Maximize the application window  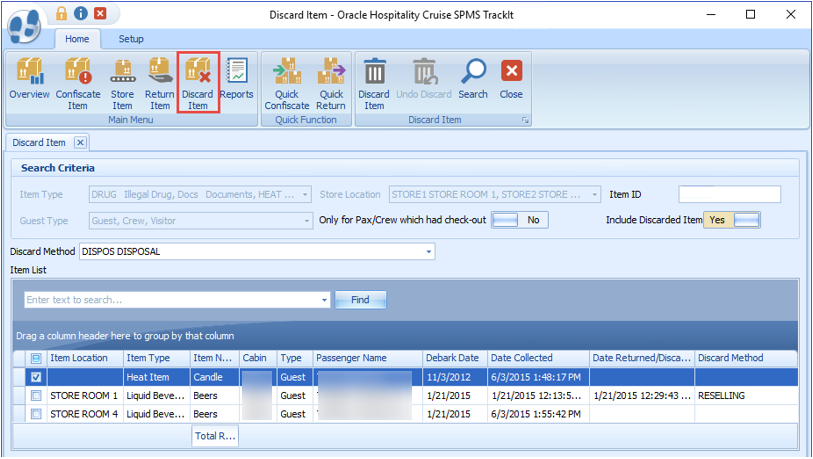tap(750, 15)
